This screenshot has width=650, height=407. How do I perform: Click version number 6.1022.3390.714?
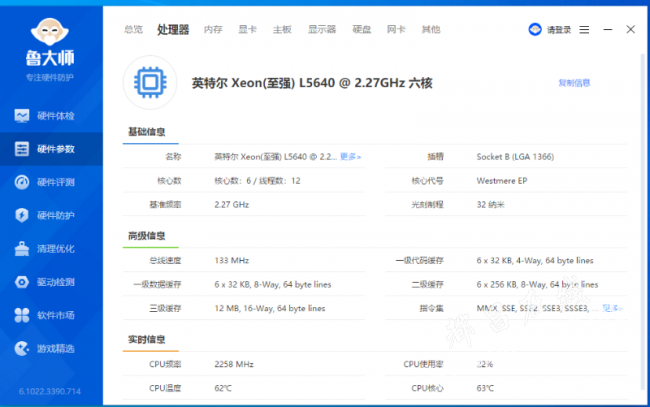50,391
